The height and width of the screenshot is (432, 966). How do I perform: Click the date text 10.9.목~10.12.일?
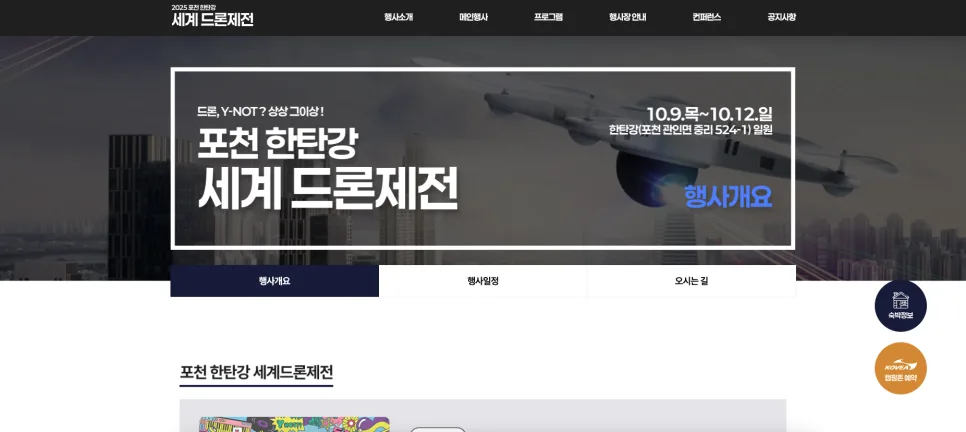pyautogui.click(x=710, y=114)
